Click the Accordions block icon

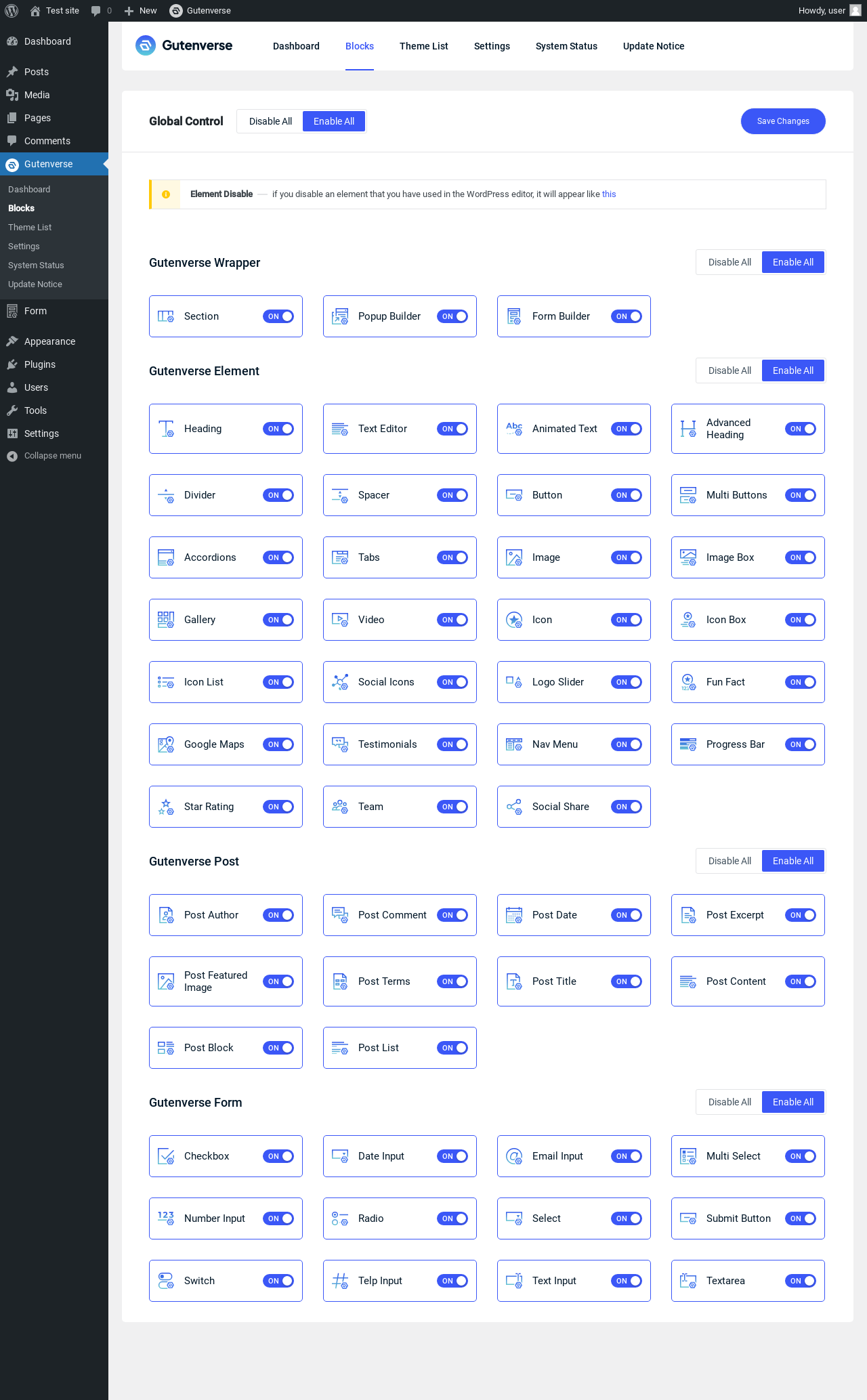coord(166,557)
